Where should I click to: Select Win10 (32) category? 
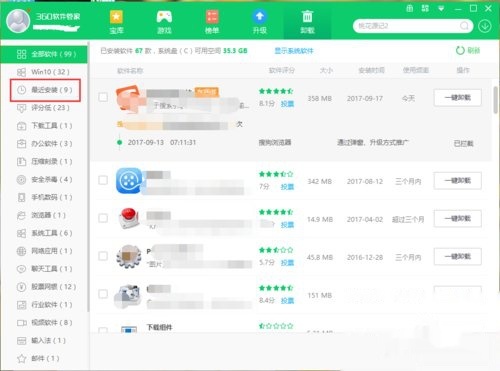tap(44, 72)
